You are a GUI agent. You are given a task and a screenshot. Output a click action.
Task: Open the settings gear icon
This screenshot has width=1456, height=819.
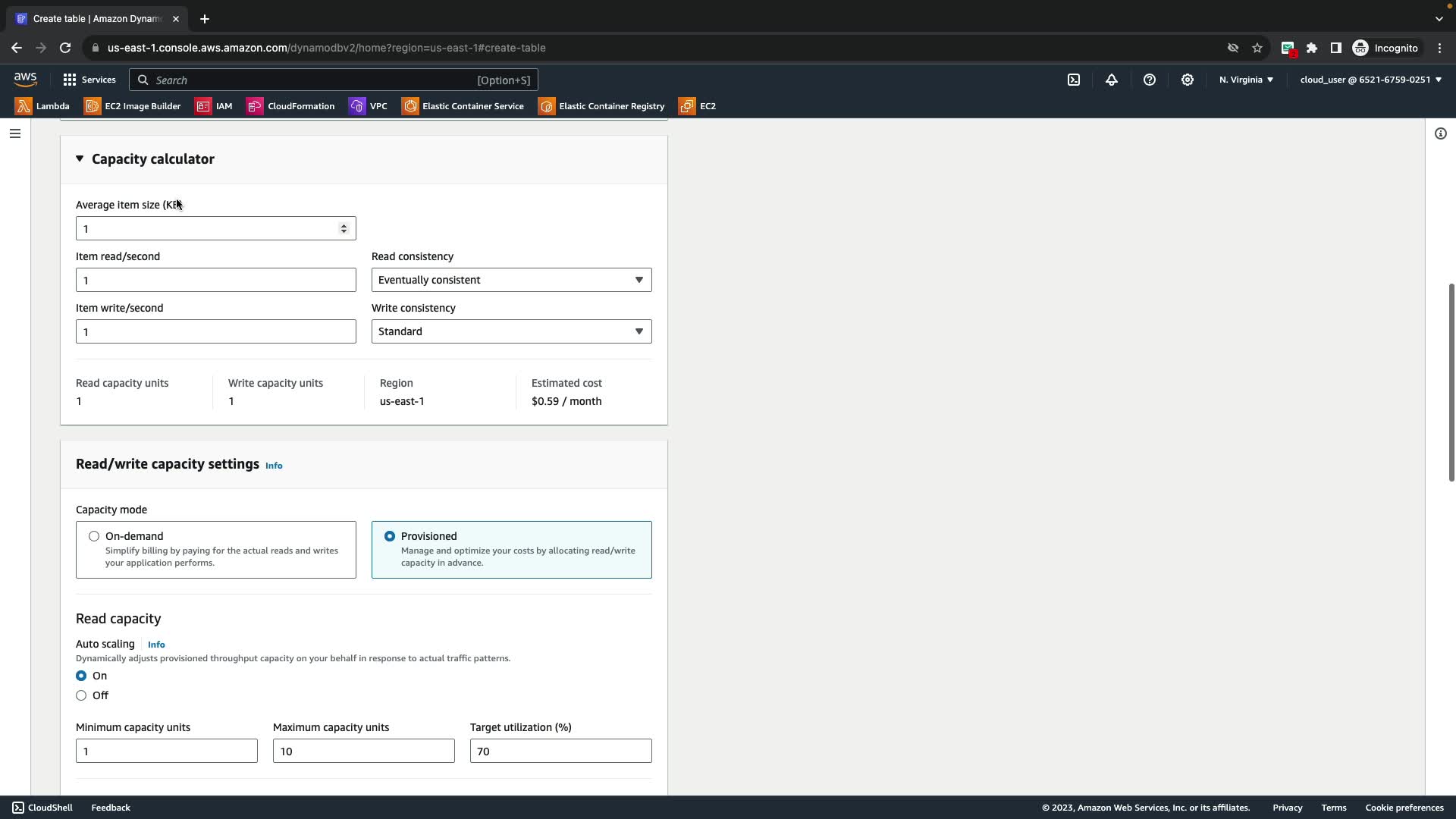pyautogui.click(x=1188, y=80)
